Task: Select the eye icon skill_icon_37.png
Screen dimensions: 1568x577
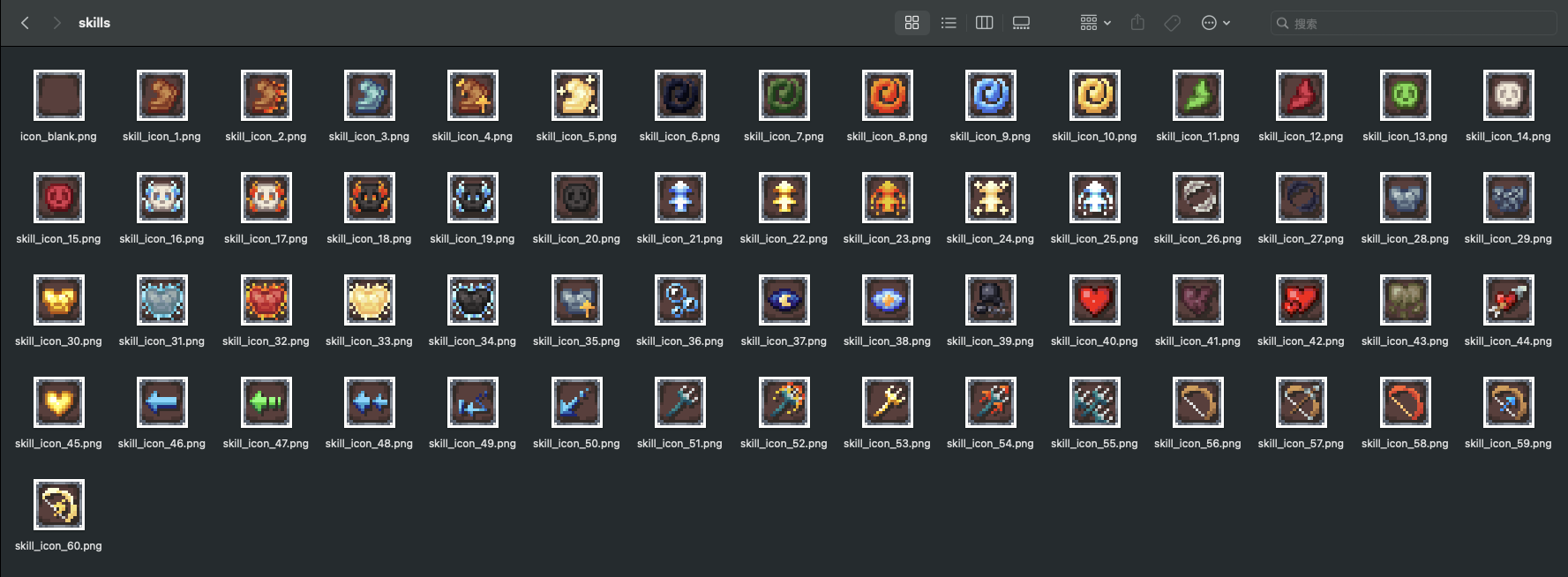Action: pyautogui.click(x=784, y=300)
